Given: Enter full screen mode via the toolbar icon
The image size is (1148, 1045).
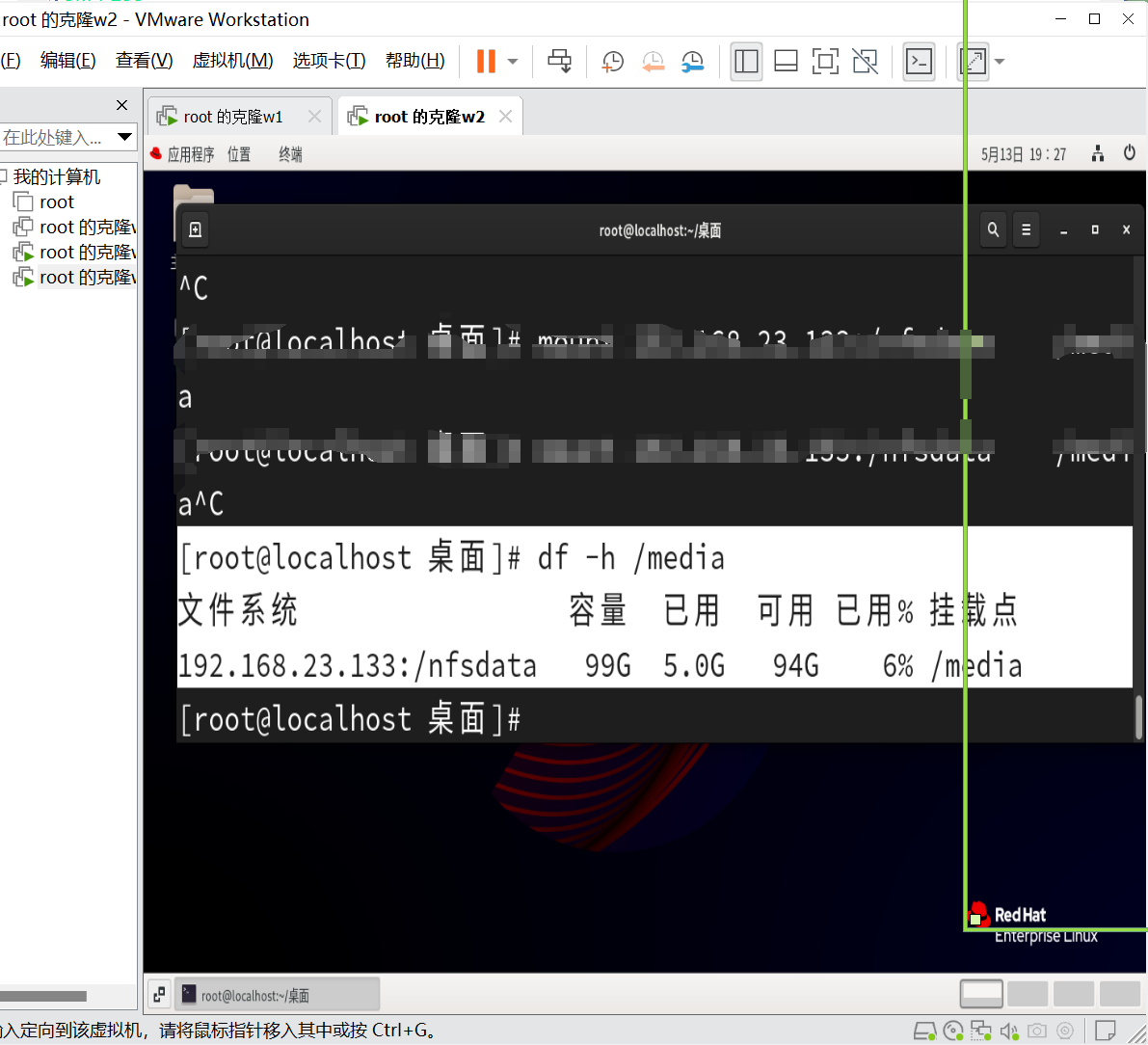Looking at the screenshot, I should (x=825, y=61).
